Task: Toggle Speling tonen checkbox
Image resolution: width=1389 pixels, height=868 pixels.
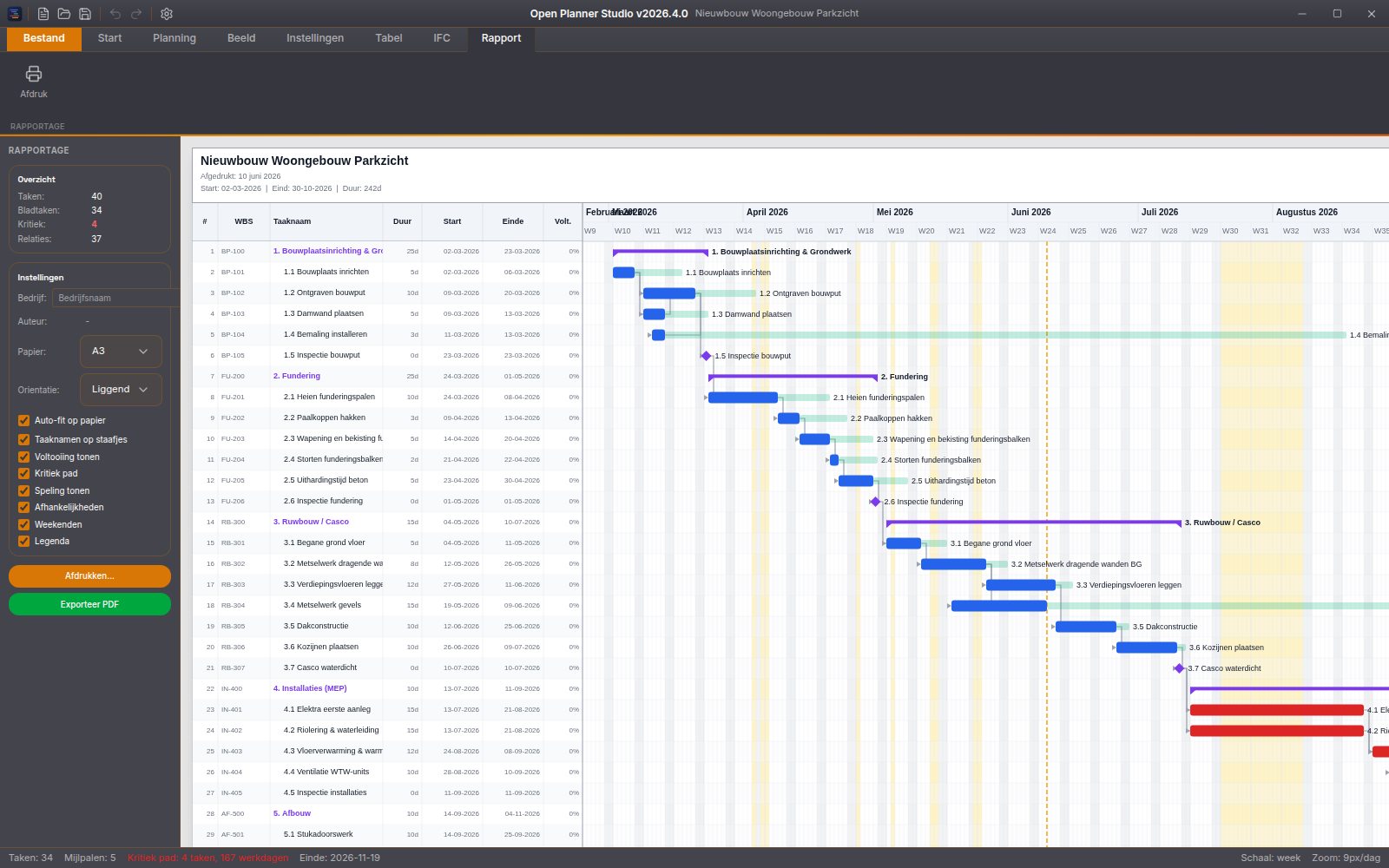Action: 24,491
